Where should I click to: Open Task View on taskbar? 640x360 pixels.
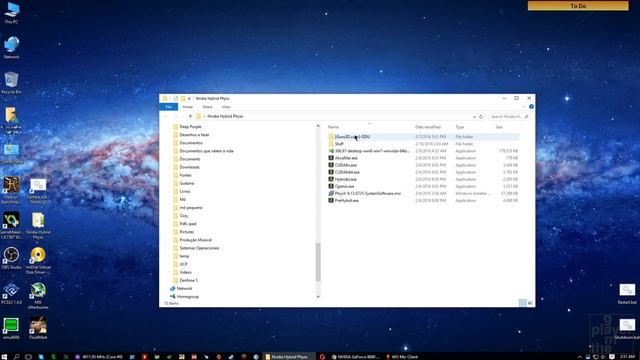coord(28,357)
